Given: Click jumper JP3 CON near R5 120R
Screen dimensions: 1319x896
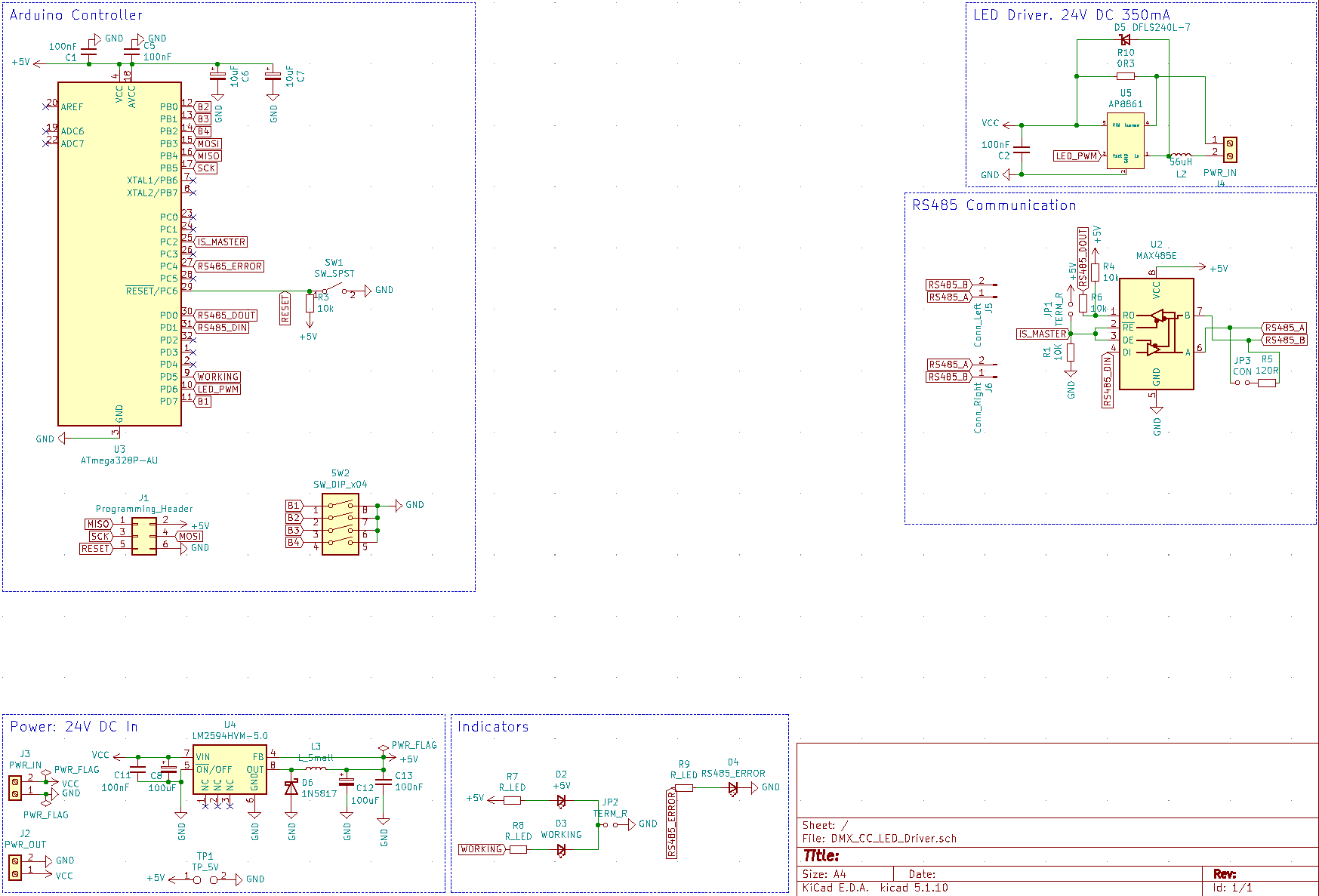Looking at the screenshot, I should [1243, 381].
